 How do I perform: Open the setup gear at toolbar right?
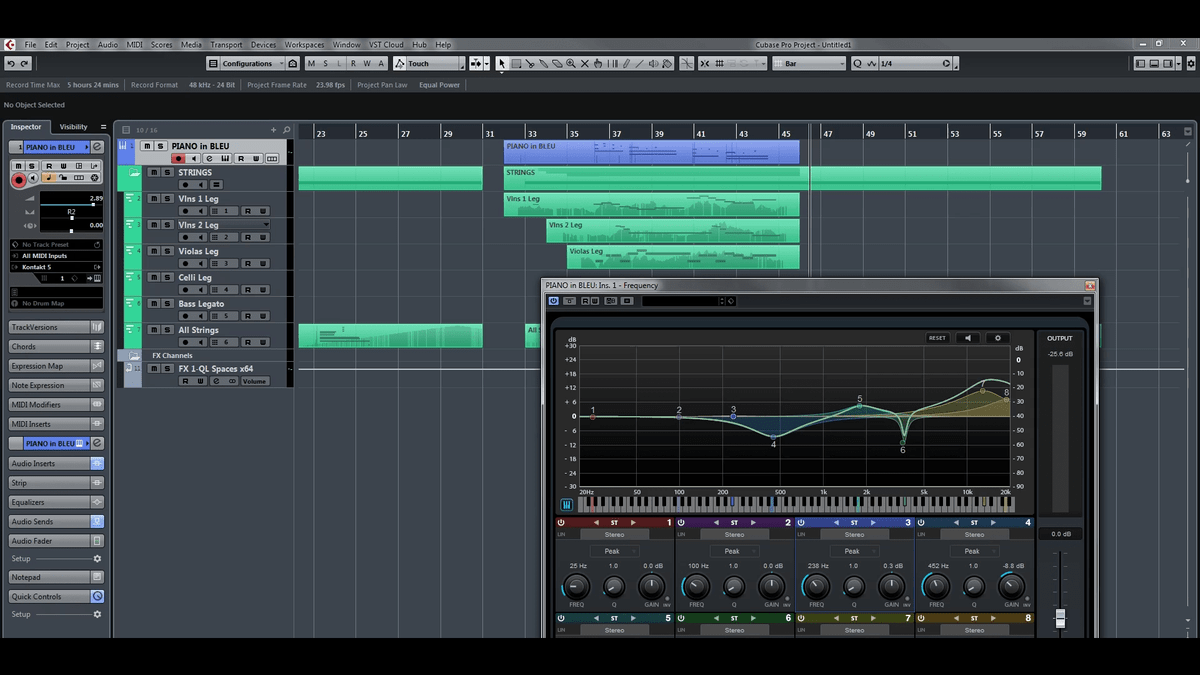pyautogui.click(x=1189, y=63)
